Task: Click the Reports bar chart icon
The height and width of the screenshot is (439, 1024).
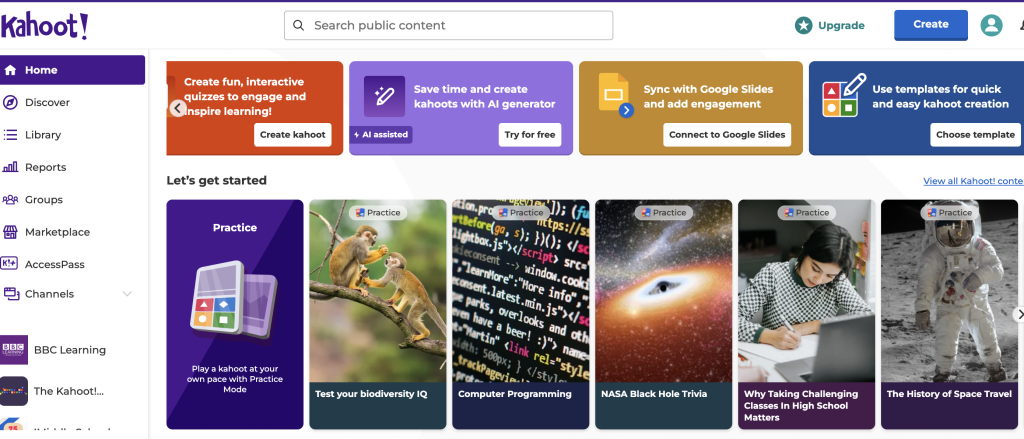Action: point(11,167)
